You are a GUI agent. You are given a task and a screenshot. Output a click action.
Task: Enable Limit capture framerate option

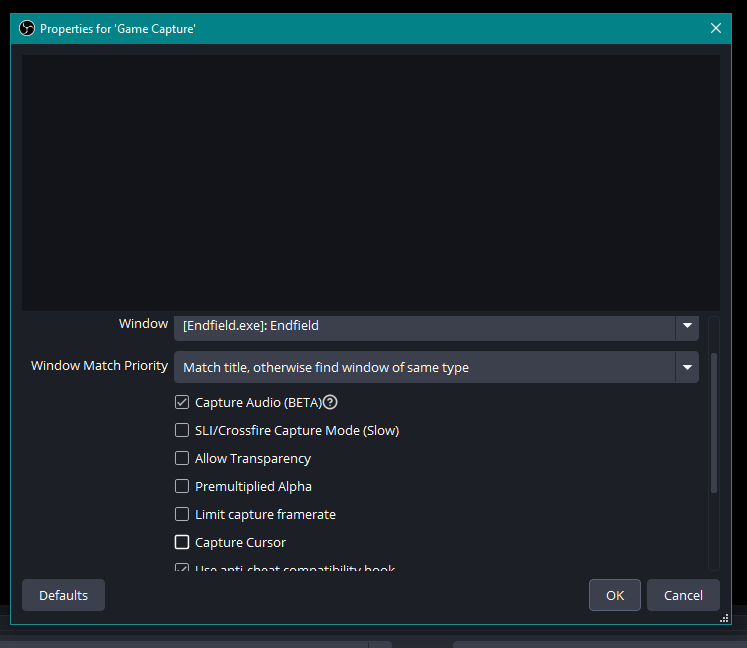pos(182,515)
